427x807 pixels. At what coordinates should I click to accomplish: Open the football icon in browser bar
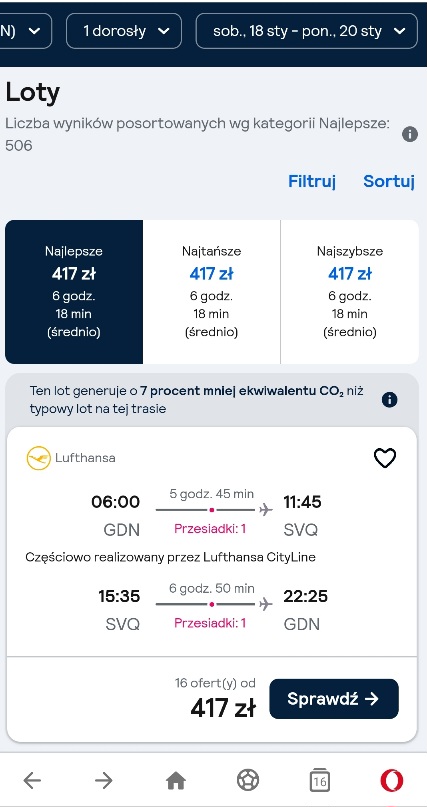pyautogui.click(x=248, y=780)
